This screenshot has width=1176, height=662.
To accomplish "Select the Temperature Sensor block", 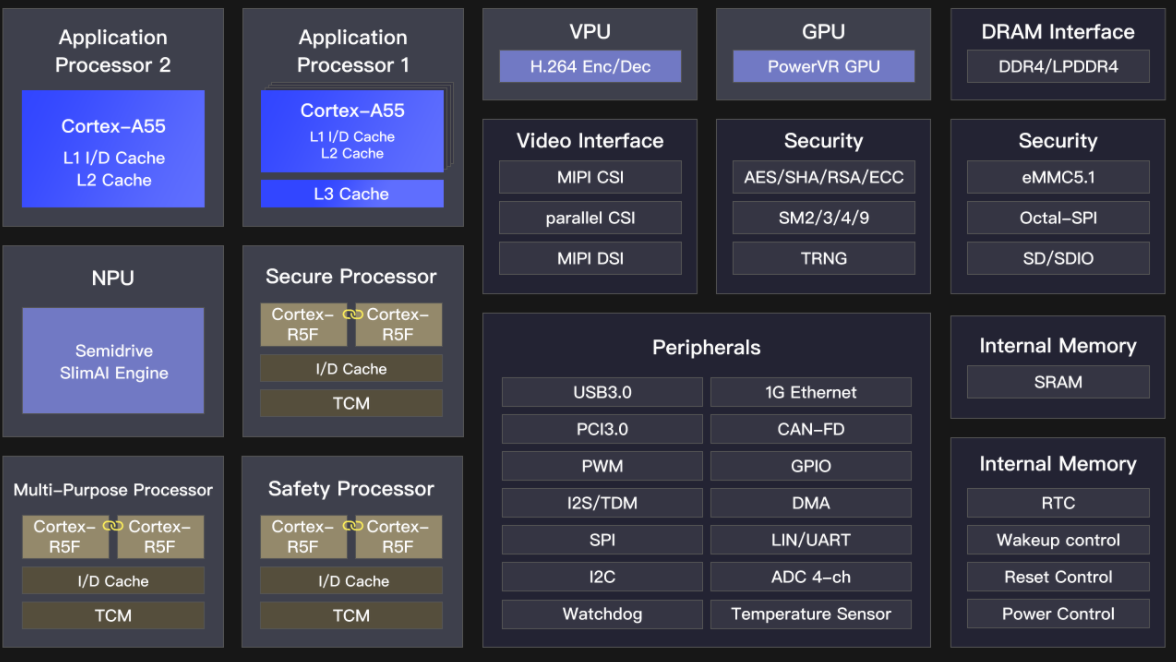I will (810, 614).
